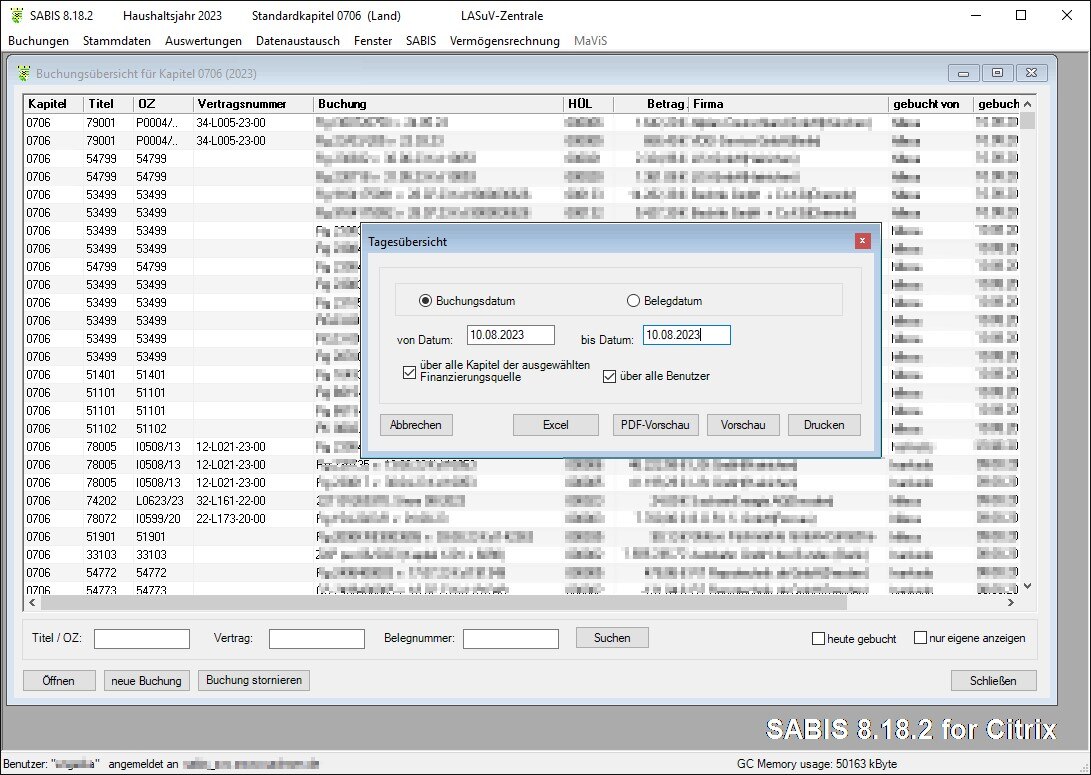The image size is (1091, 775).
Task: Sort by the 'gebucht von' column header
Action: tap(931, 104)
